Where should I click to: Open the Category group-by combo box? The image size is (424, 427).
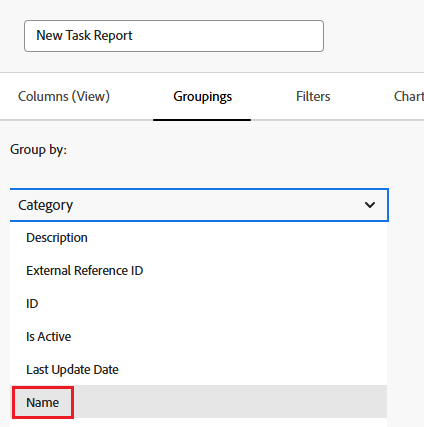199,205
